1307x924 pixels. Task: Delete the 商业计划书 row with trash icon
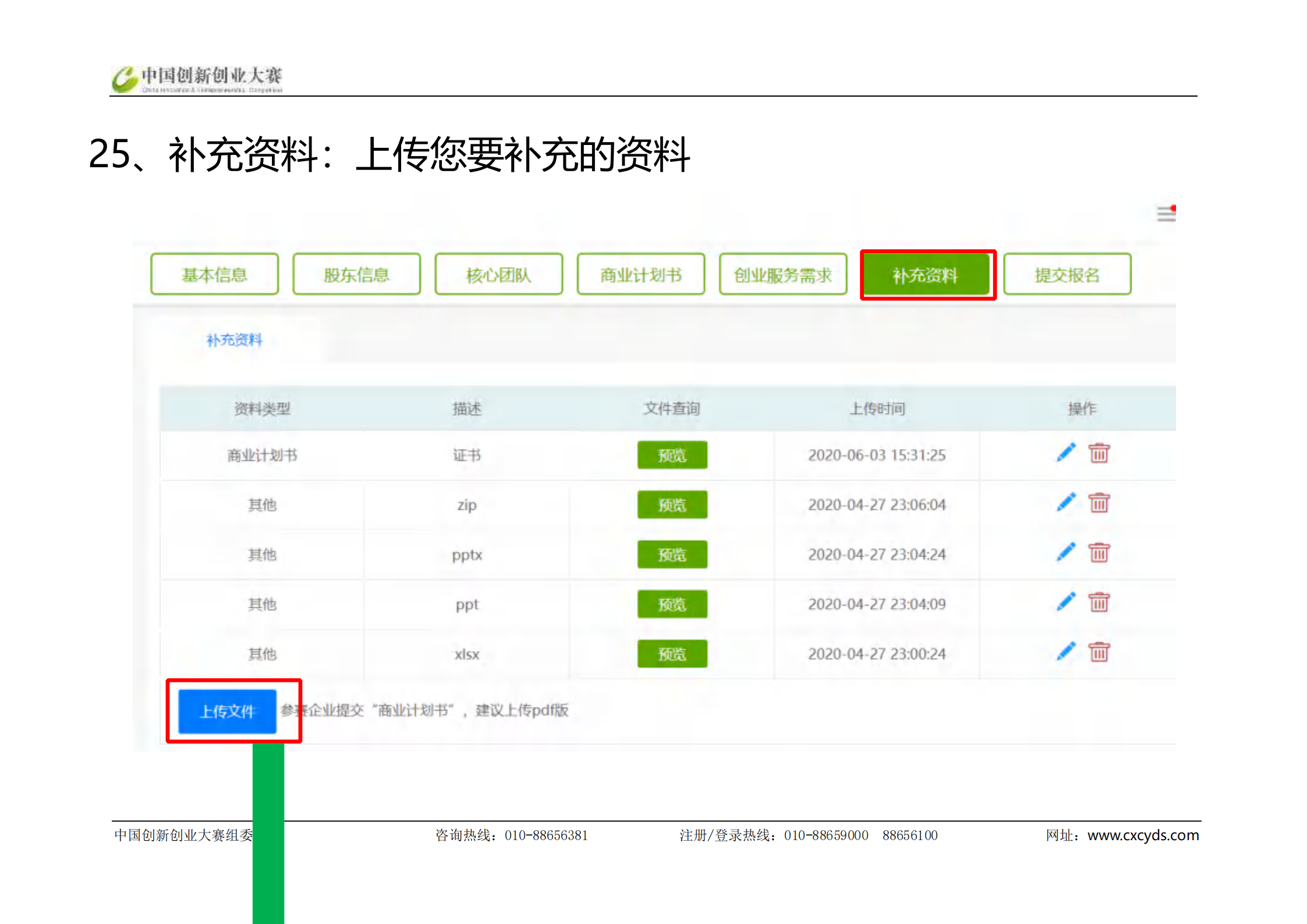pyautogui.click(x=1099, y=453)
